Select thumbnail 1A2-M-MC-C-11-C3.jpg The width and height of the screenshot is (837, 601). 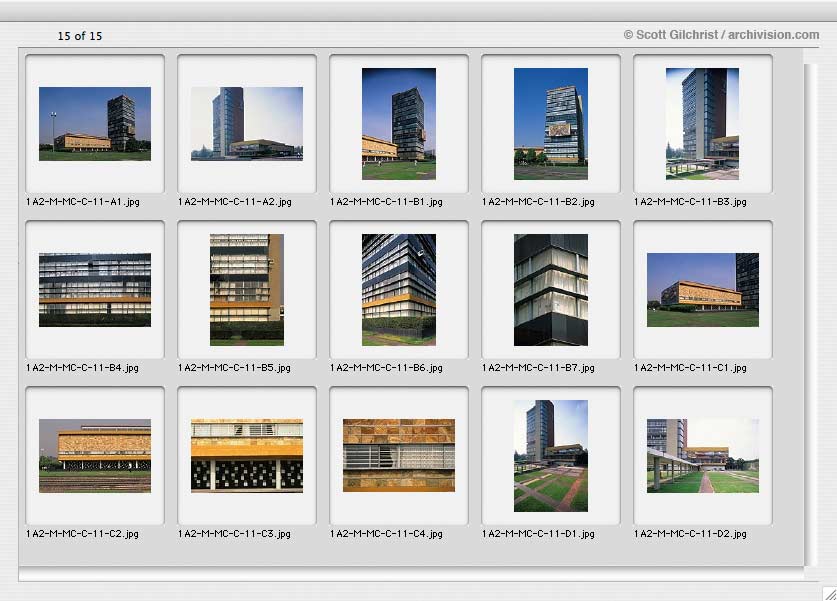tap(247, 456)
